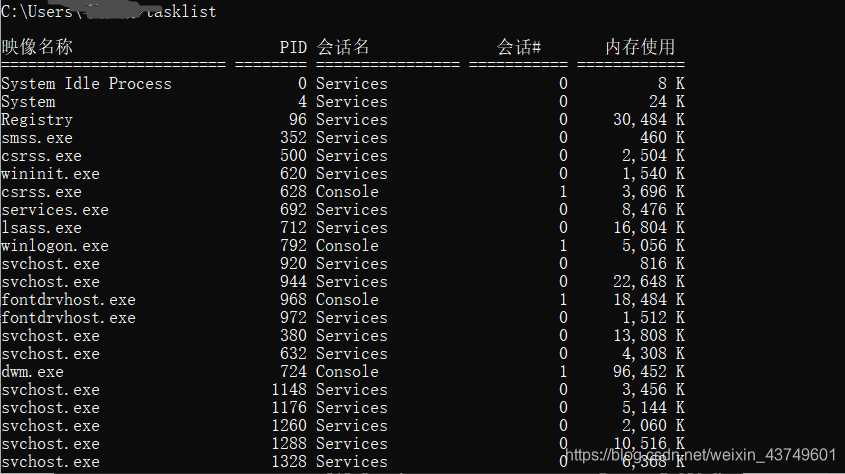The height and width of the screenshot is (474, 845).
Task: Click Console session name for PID 628
Action: (347, 191)
